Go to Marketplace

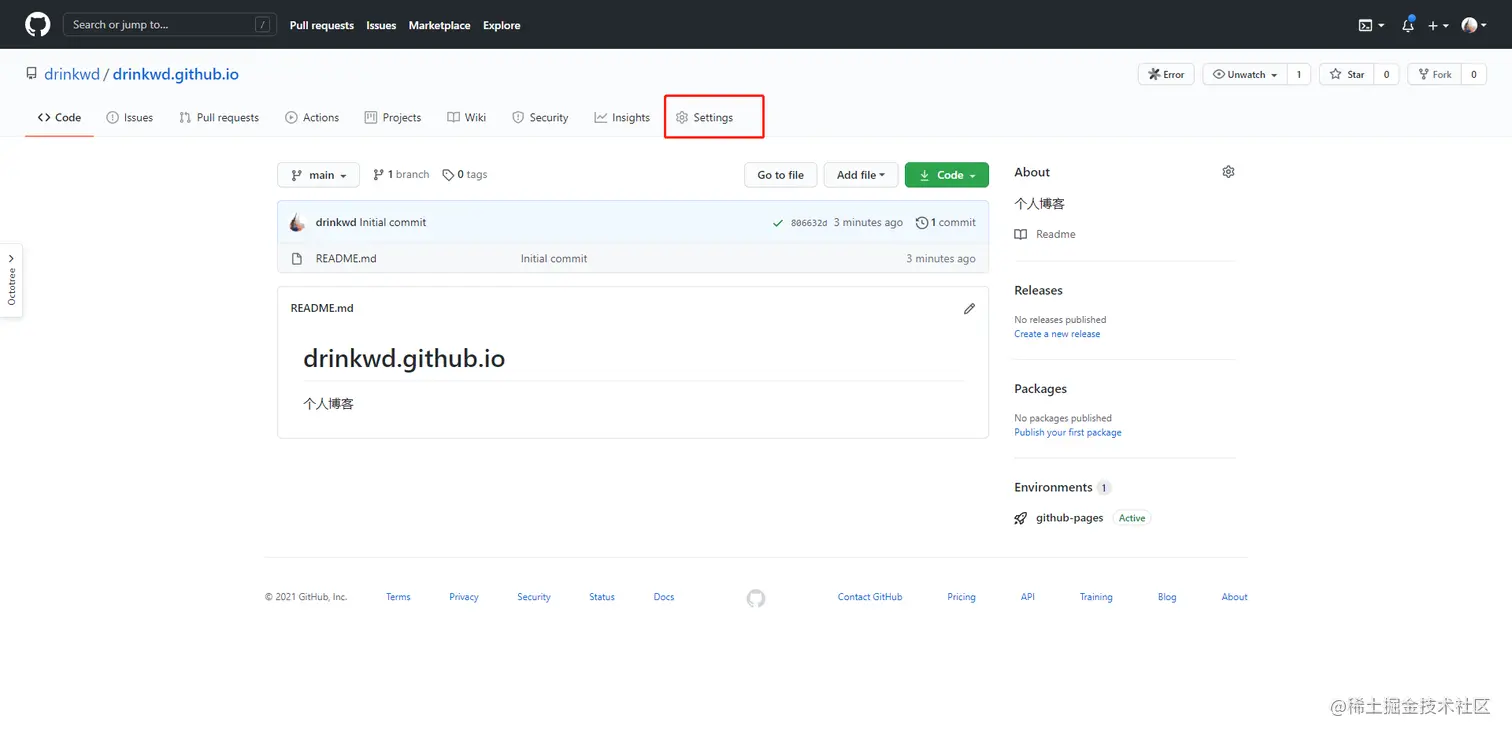[x=439, y=25]
